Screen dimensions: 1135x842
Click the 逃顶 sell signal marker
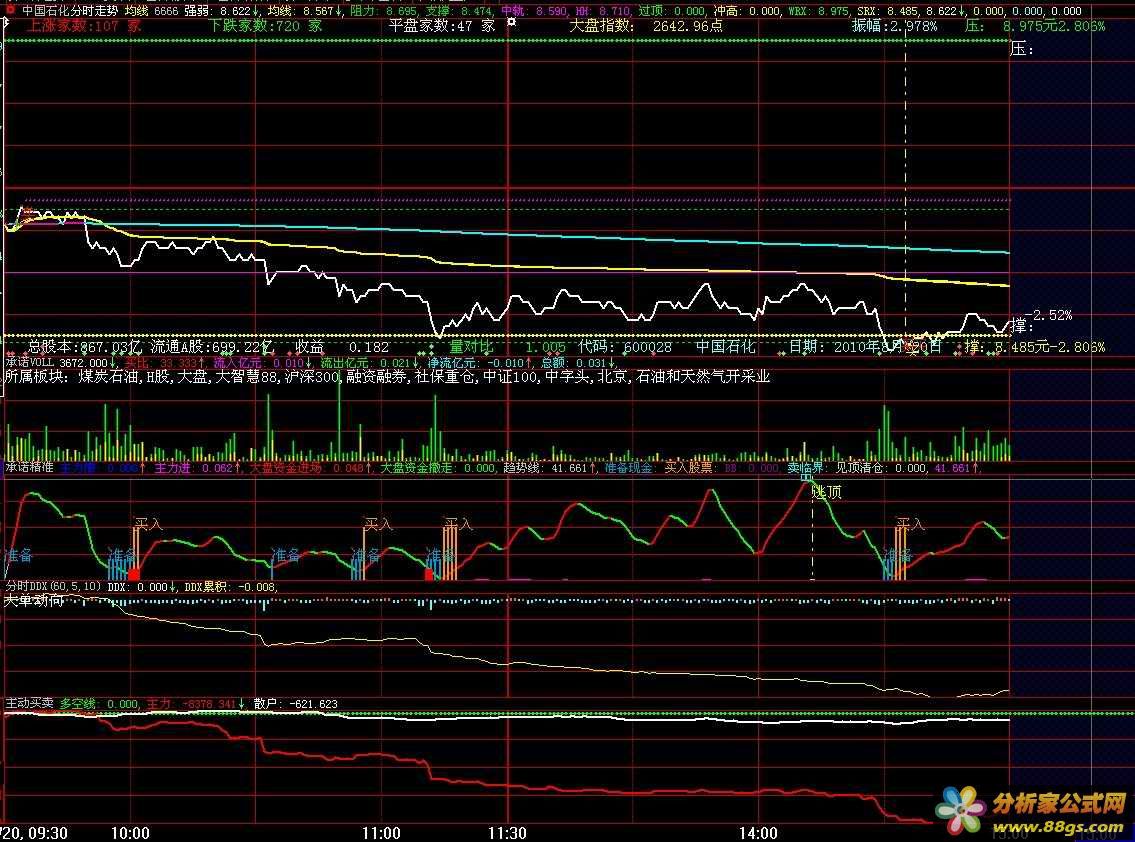[827, 493]
